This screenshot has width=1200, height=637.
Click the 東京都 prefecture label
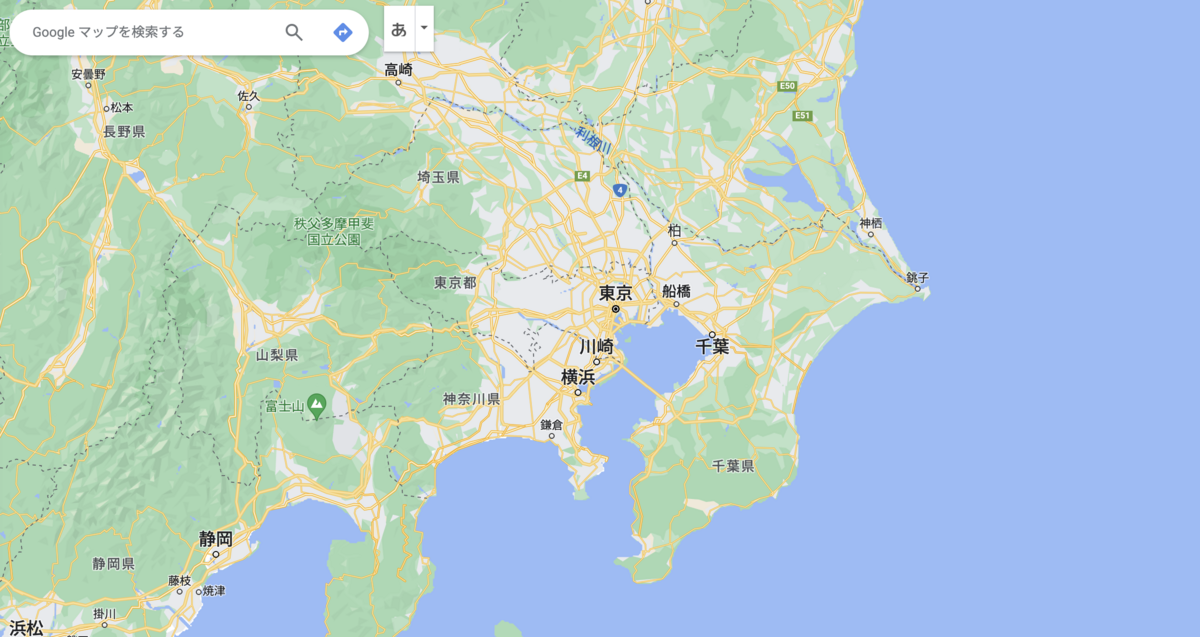pos(455,283)
